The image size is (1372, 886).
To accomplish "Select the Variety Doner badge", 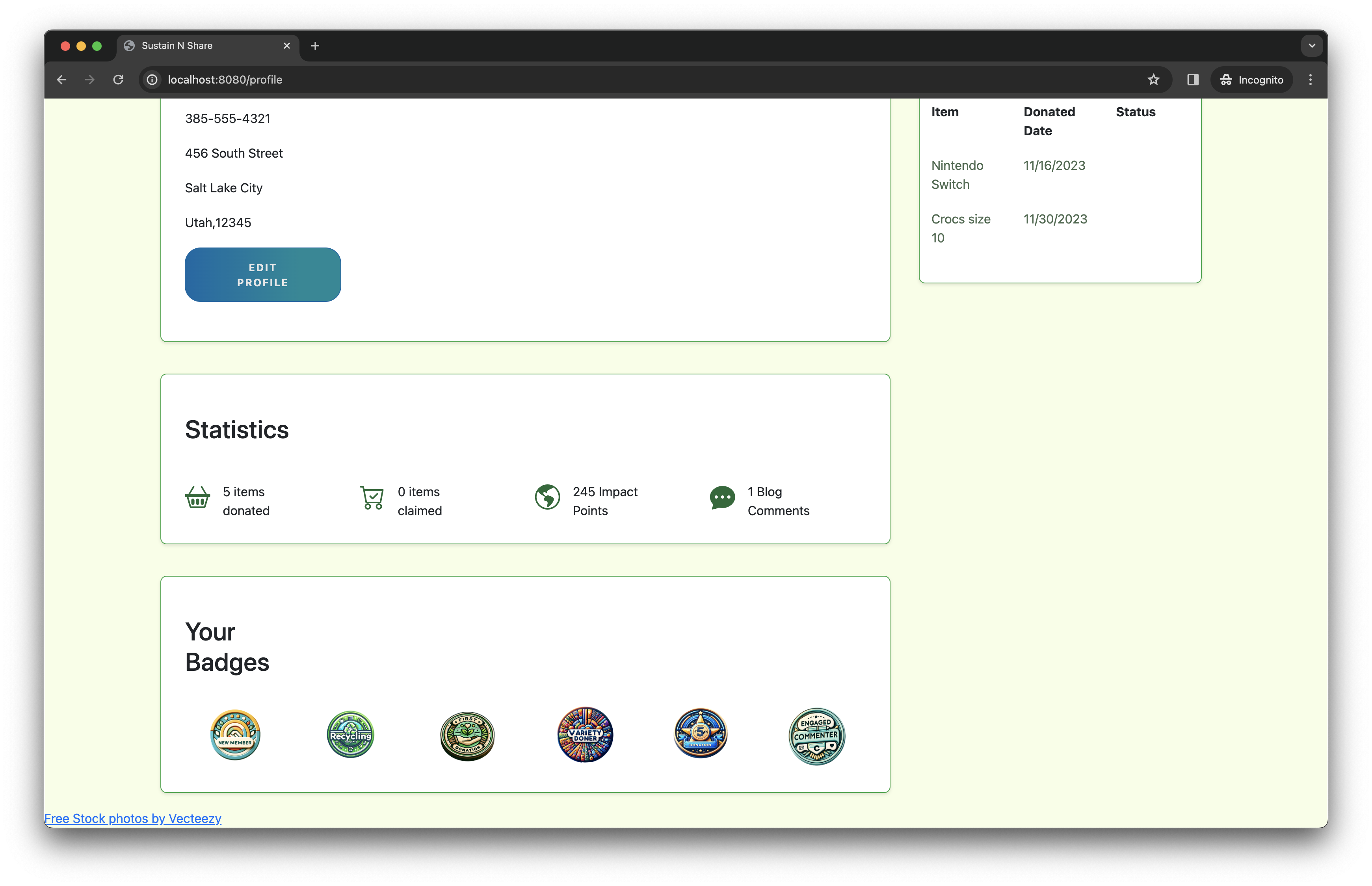I will [x=585, y=735].
